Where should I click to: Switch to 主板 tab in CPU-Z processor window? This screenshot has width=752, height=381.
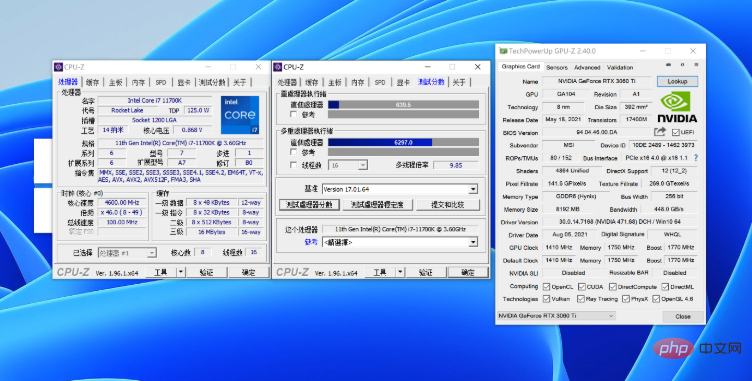pos(115,82)
